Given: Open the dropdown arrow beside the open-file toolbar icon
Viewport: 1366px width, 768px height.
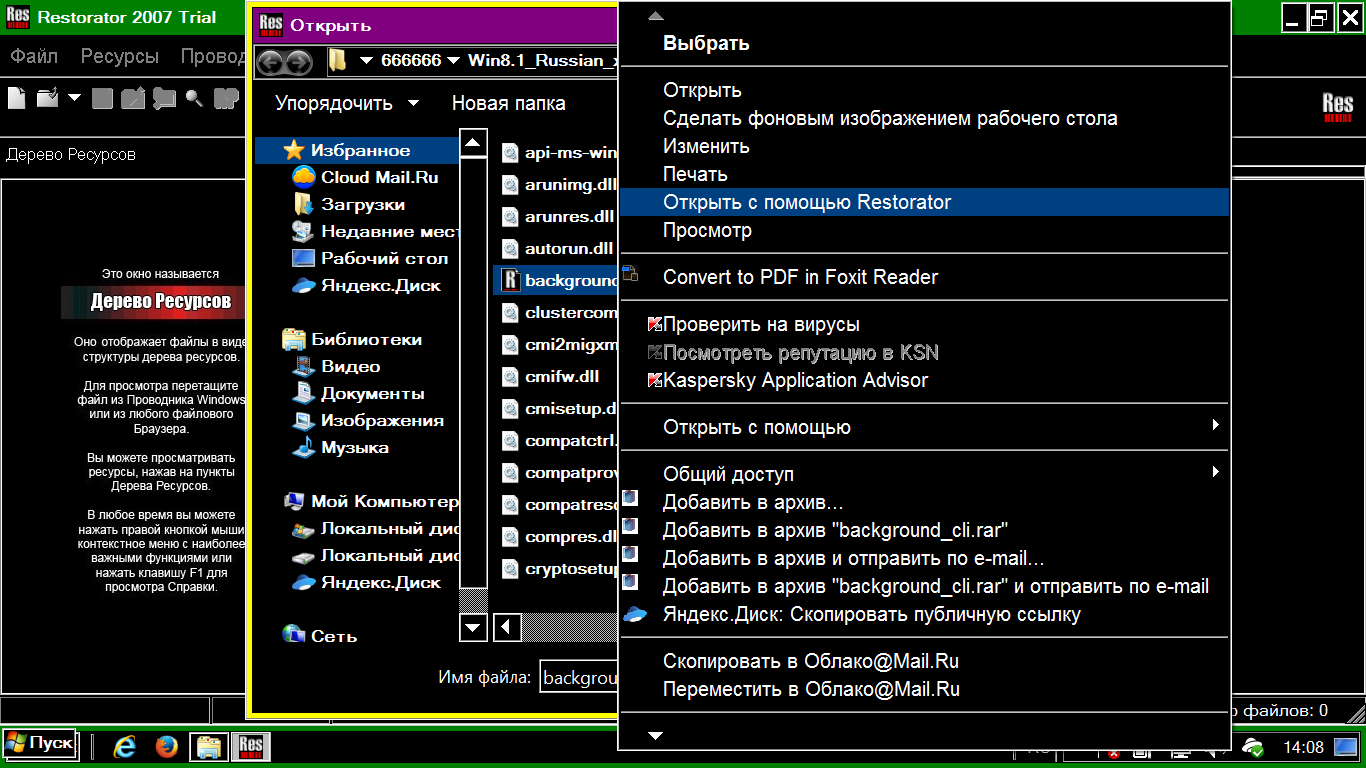Looking at the screenshot, I should 75,98.
